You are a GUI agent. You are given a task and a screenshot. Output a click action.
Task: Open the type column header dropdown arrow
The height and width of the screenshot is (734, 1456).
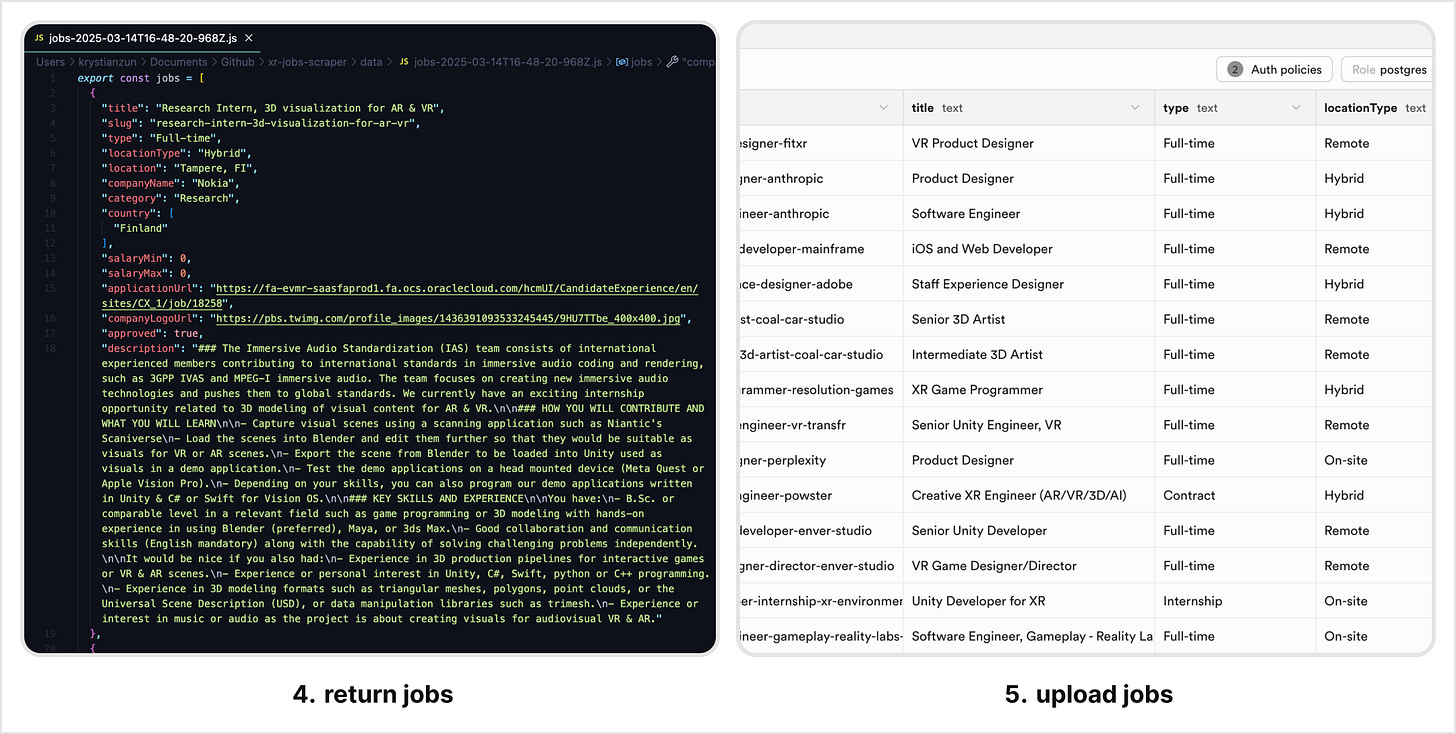pyautogui.click(x=1296, y=108)
